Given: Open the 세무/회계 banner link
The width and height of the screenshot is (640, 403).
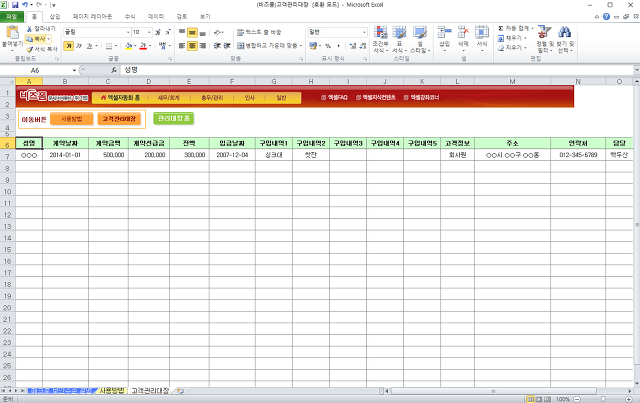Looking at the screenshot, I should coord(169,98).
